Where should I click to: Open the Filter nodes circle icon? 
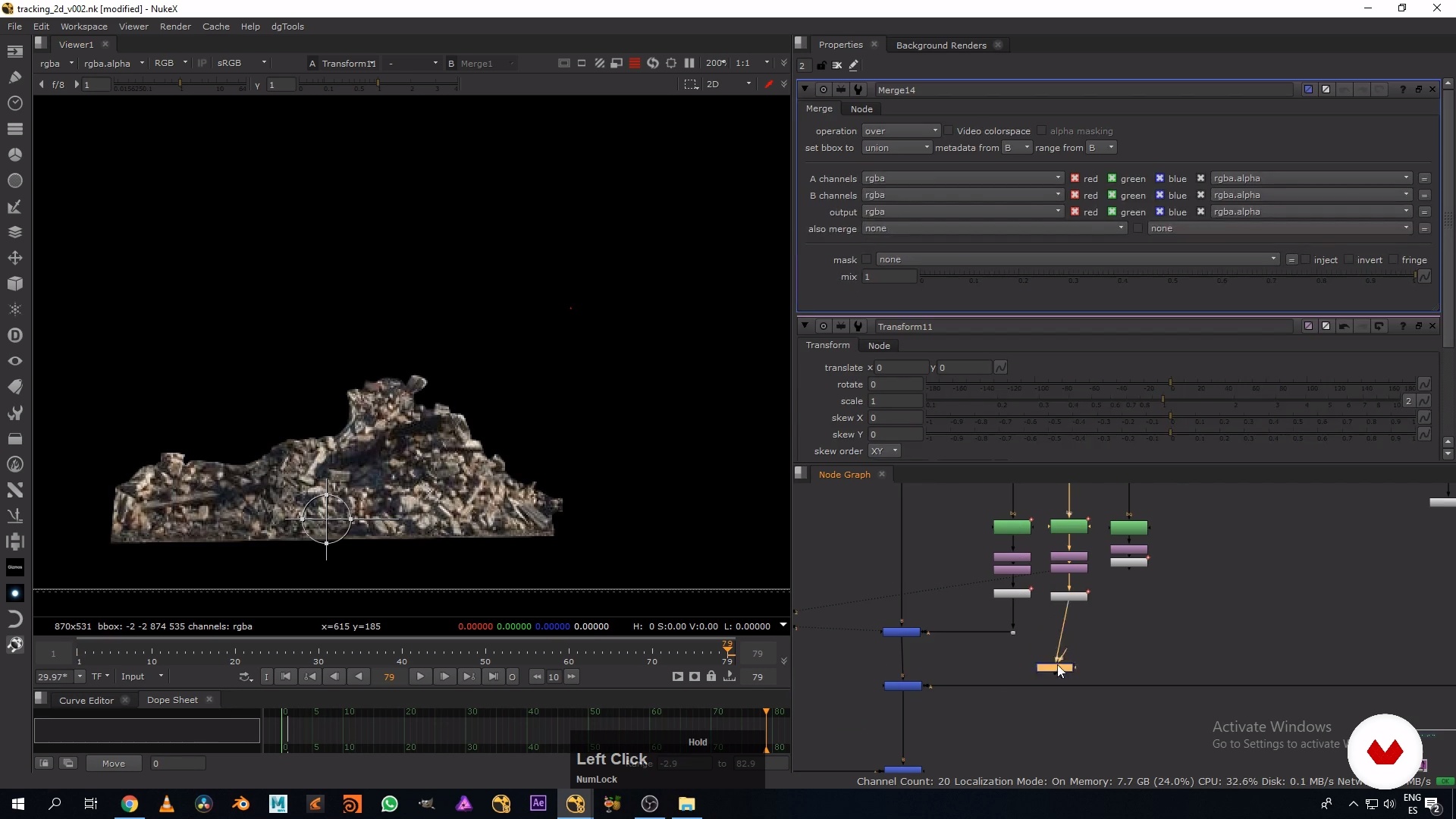14,180
